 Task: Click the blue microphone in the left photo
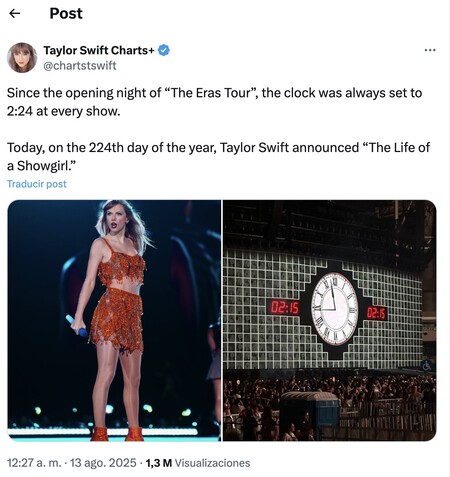(x=77, y=325)
